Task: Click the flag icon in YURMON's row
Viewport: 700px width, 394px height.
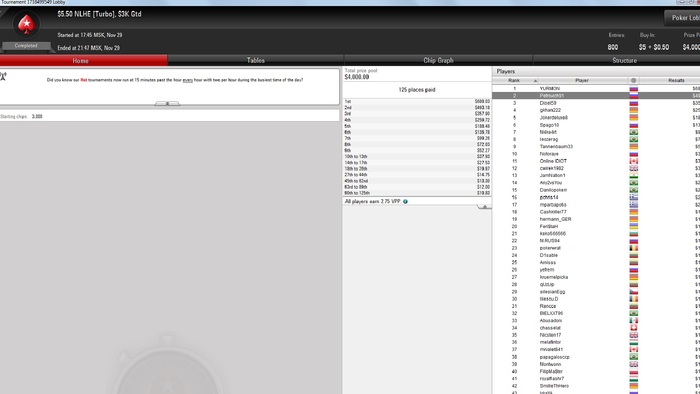Action: coord(633,89)
